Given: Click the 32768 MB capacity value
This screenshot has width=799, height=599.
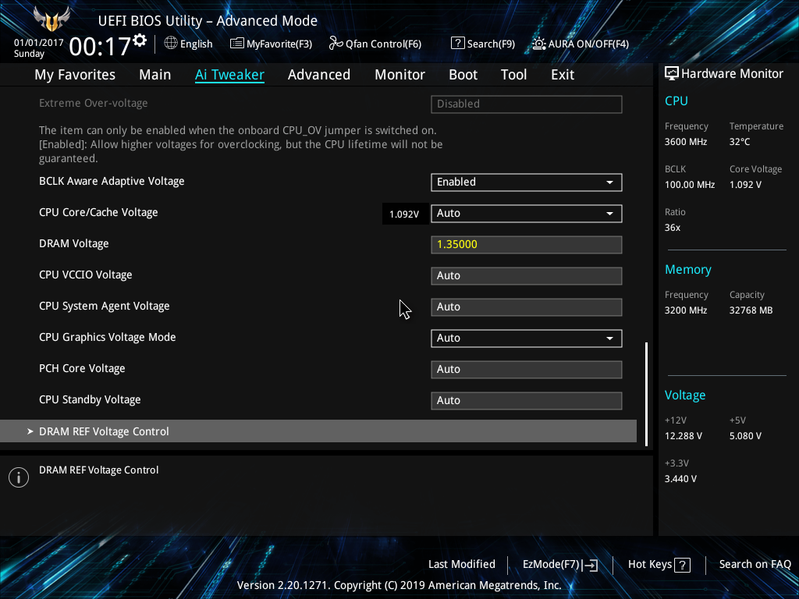Looking at the screenshot, I should pyautogui.click(x=751, y=310).
